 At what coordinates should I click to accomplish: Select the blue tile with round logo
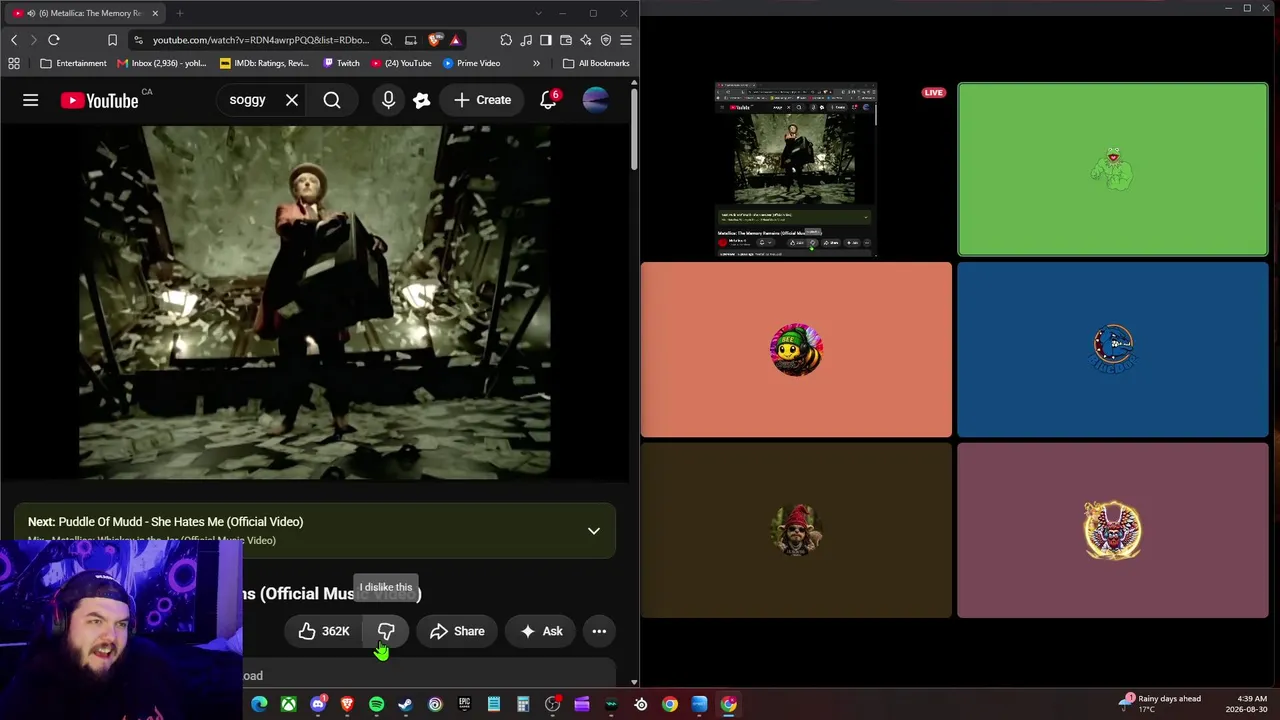point(1113,350)
